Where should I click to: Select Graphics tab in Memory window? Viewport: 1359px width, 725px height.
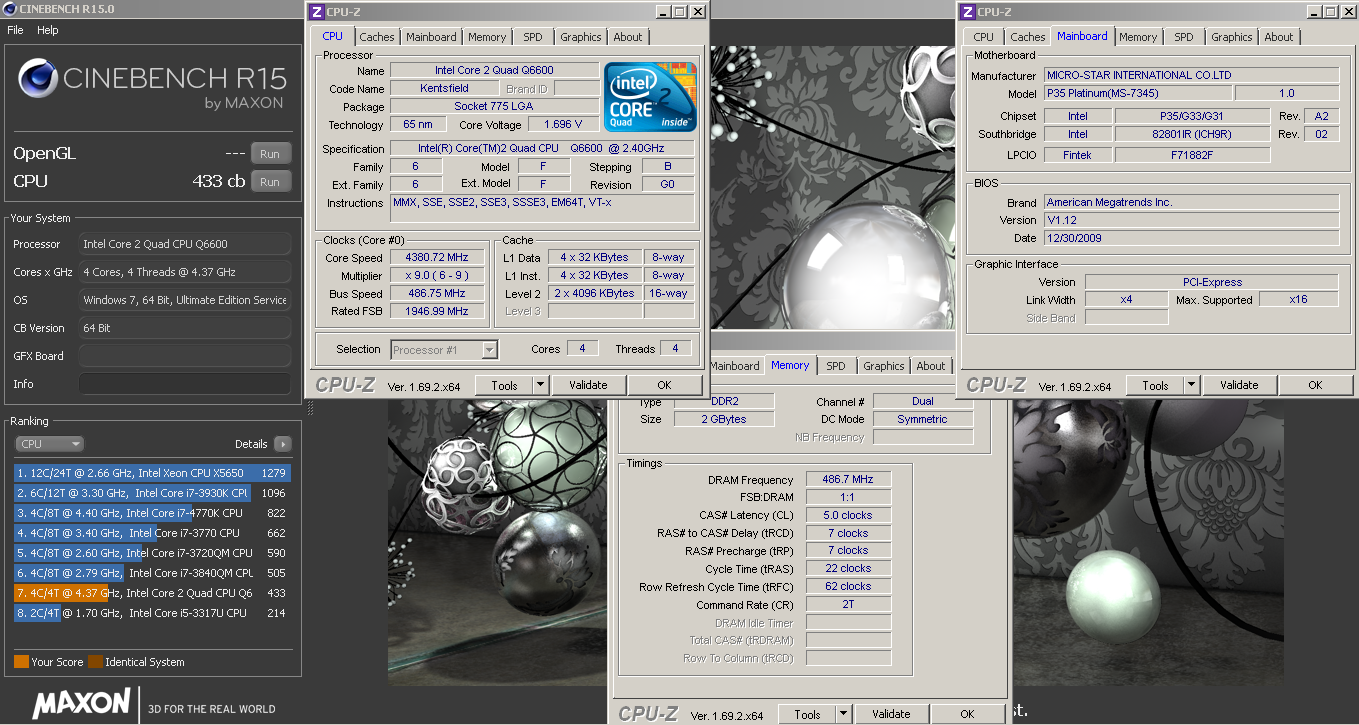click(x=884, y=366)
